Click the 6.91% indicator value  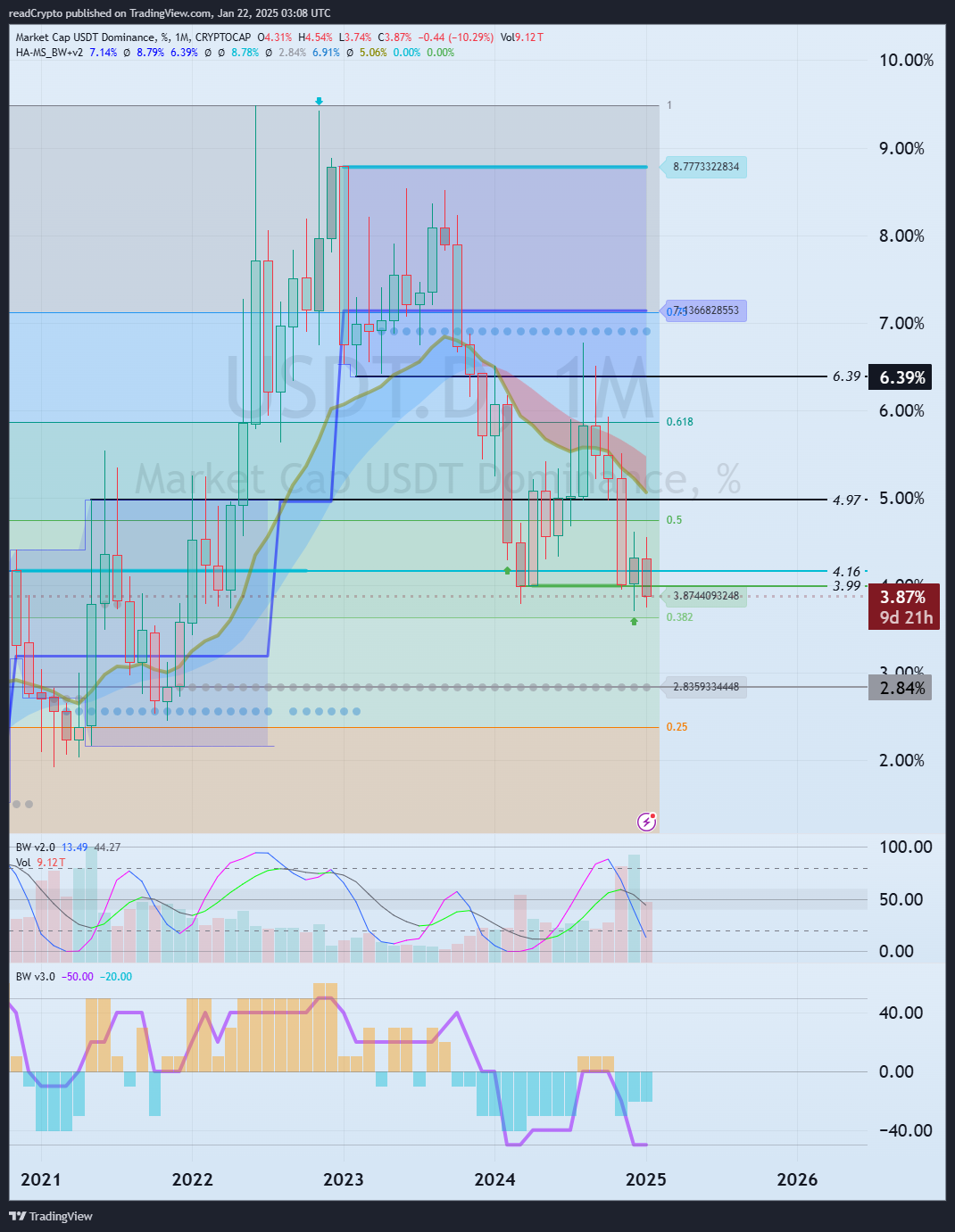[326, 53]
